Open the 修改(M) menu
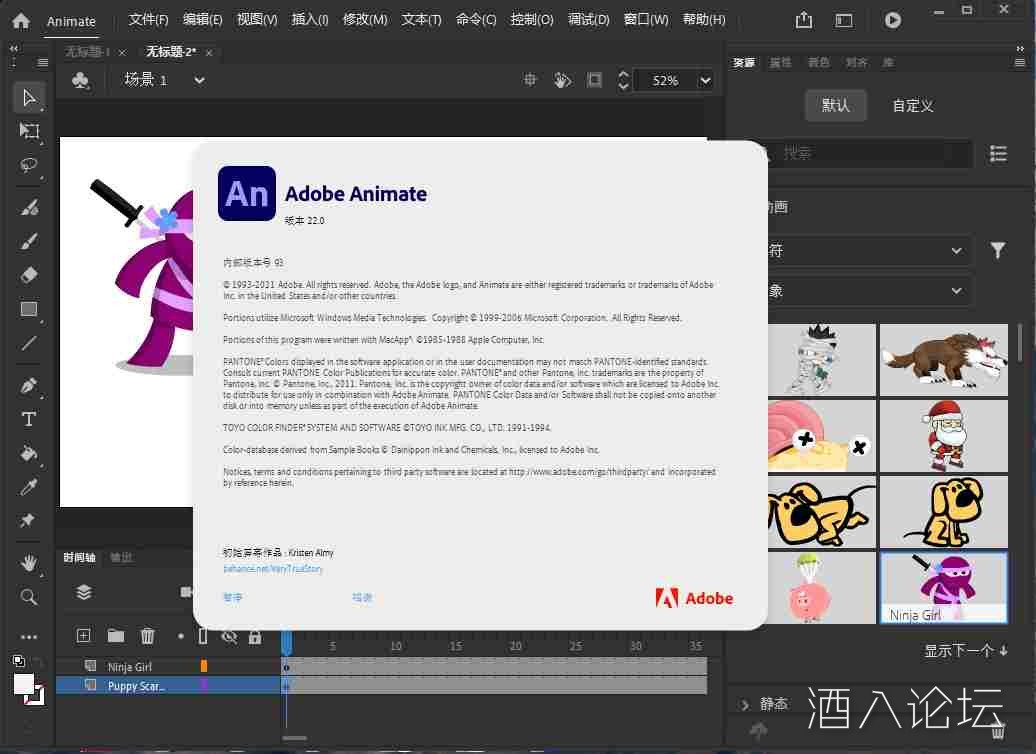Image resolution: width=1036 pixels, height=754 pixels. click(x=364, y=20)
